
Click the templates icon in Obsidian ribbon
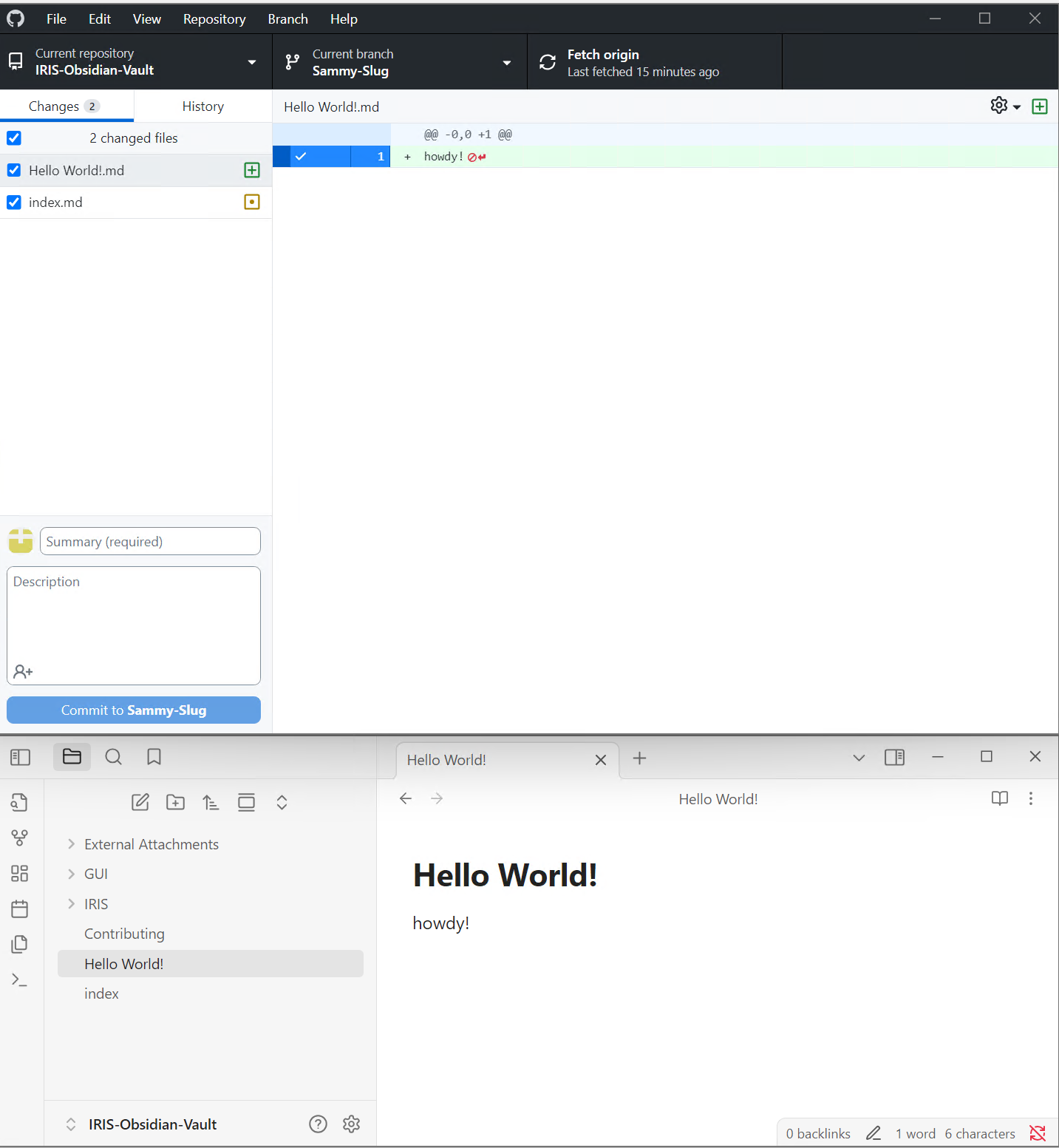(20, 944)
